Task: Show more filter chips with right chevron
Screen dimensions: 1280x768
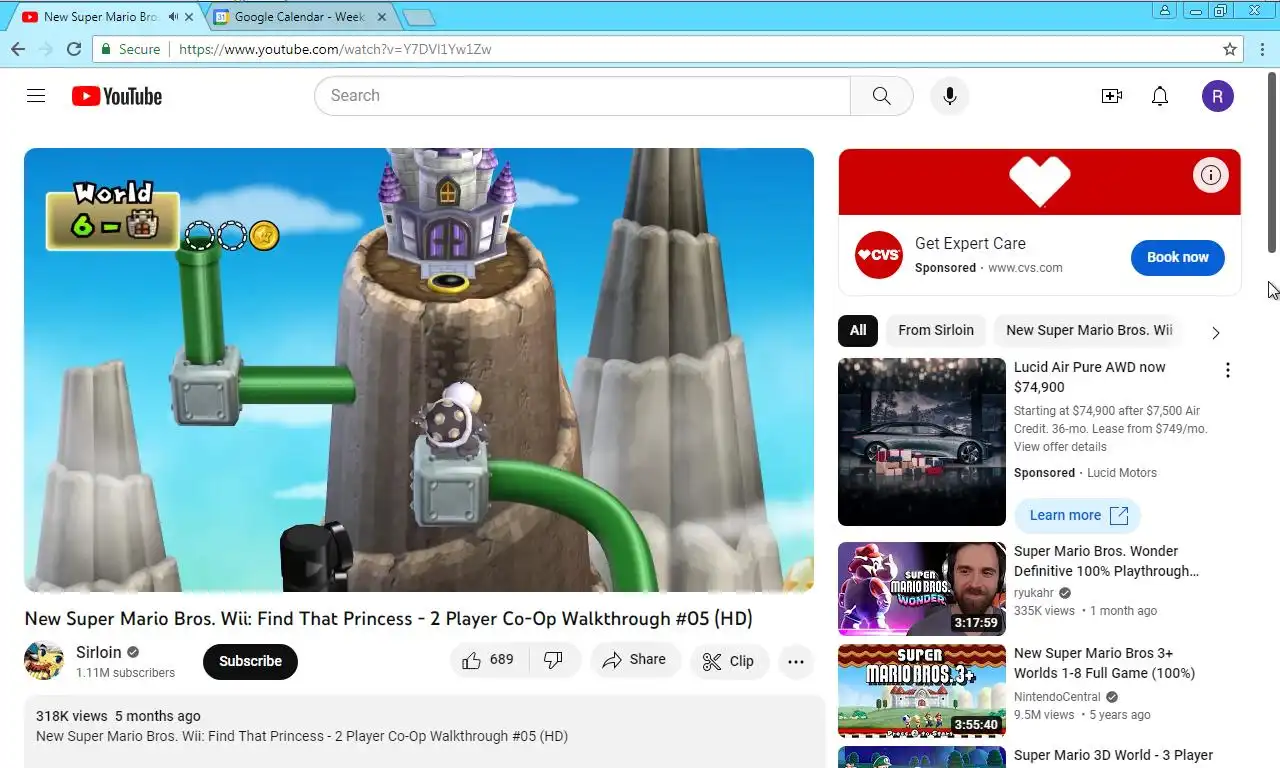Action: [x=1216, y=332]
